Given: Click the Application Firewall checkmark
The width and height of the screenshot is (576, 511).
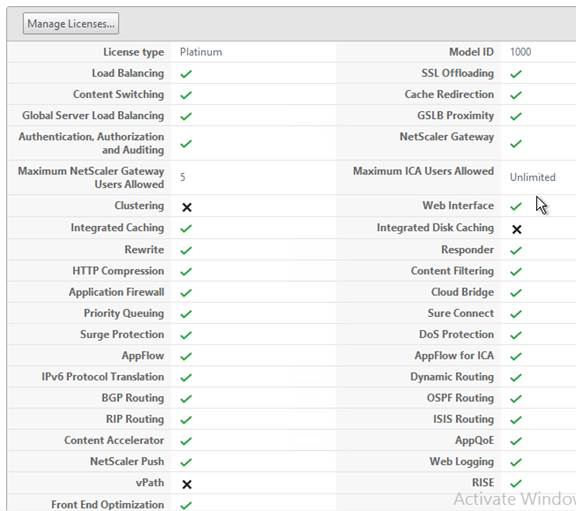Looking at the screenshot, I should (186, 293).
